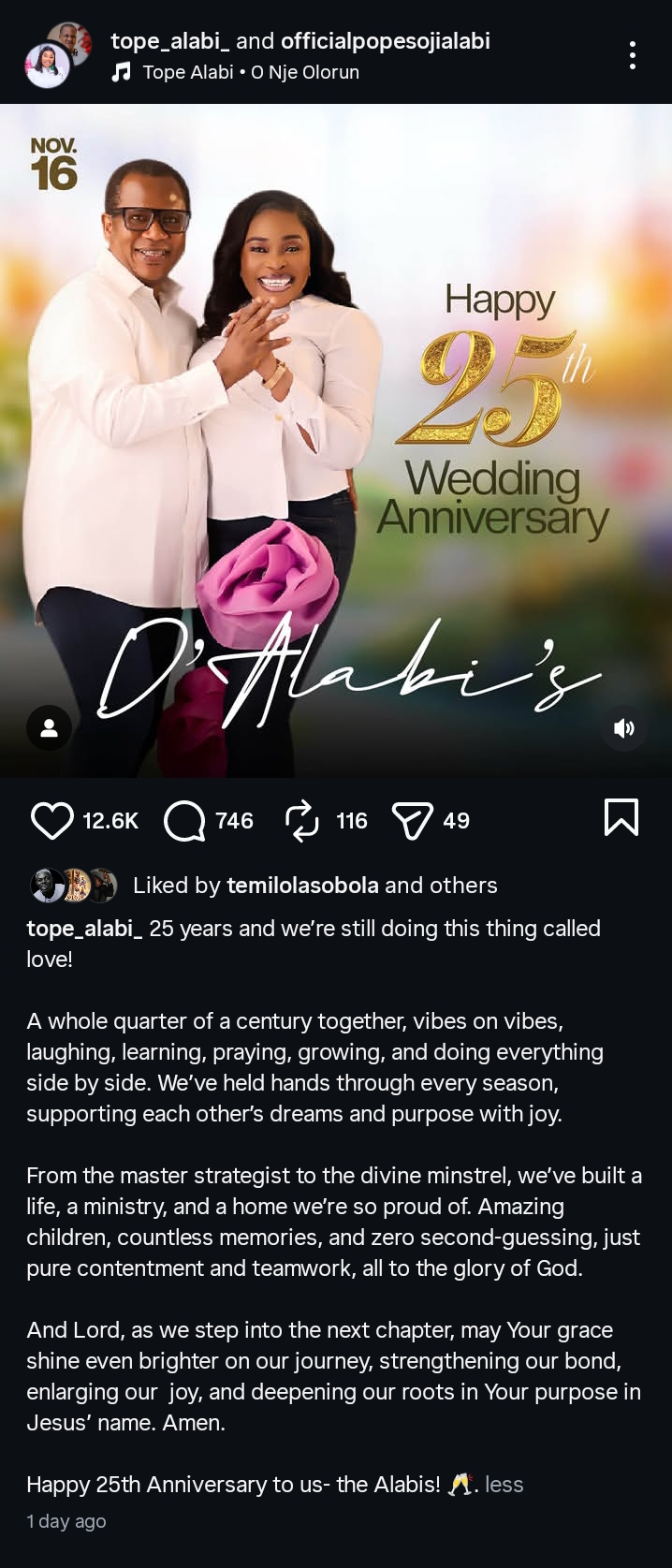Tap the 12.6K likes count
This screenshot has width=672, height=1568.
(x=110, y=821)
